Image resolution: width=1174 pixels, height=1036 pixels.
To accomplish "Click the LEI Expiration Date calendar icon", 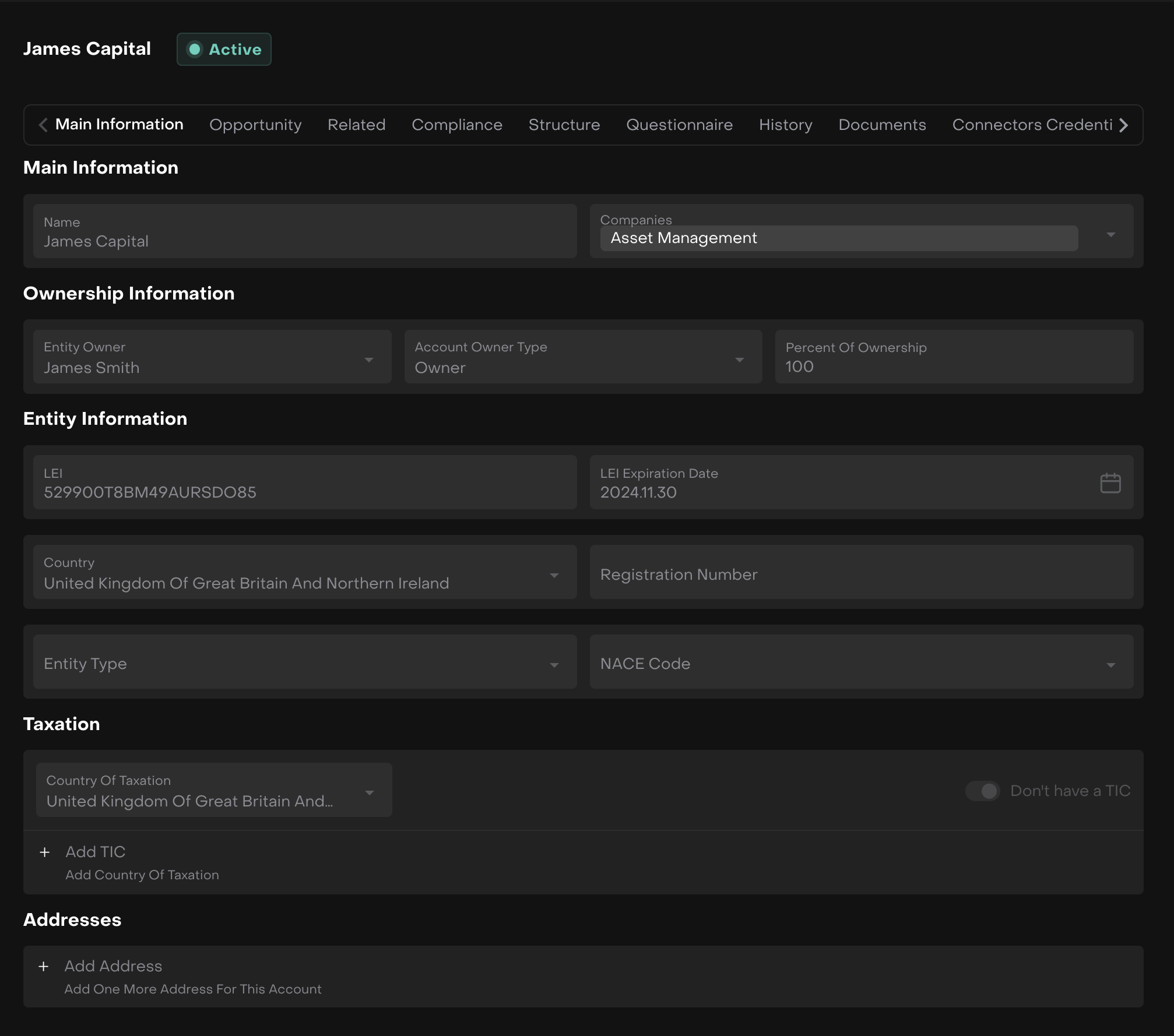I will [1110, 483].
